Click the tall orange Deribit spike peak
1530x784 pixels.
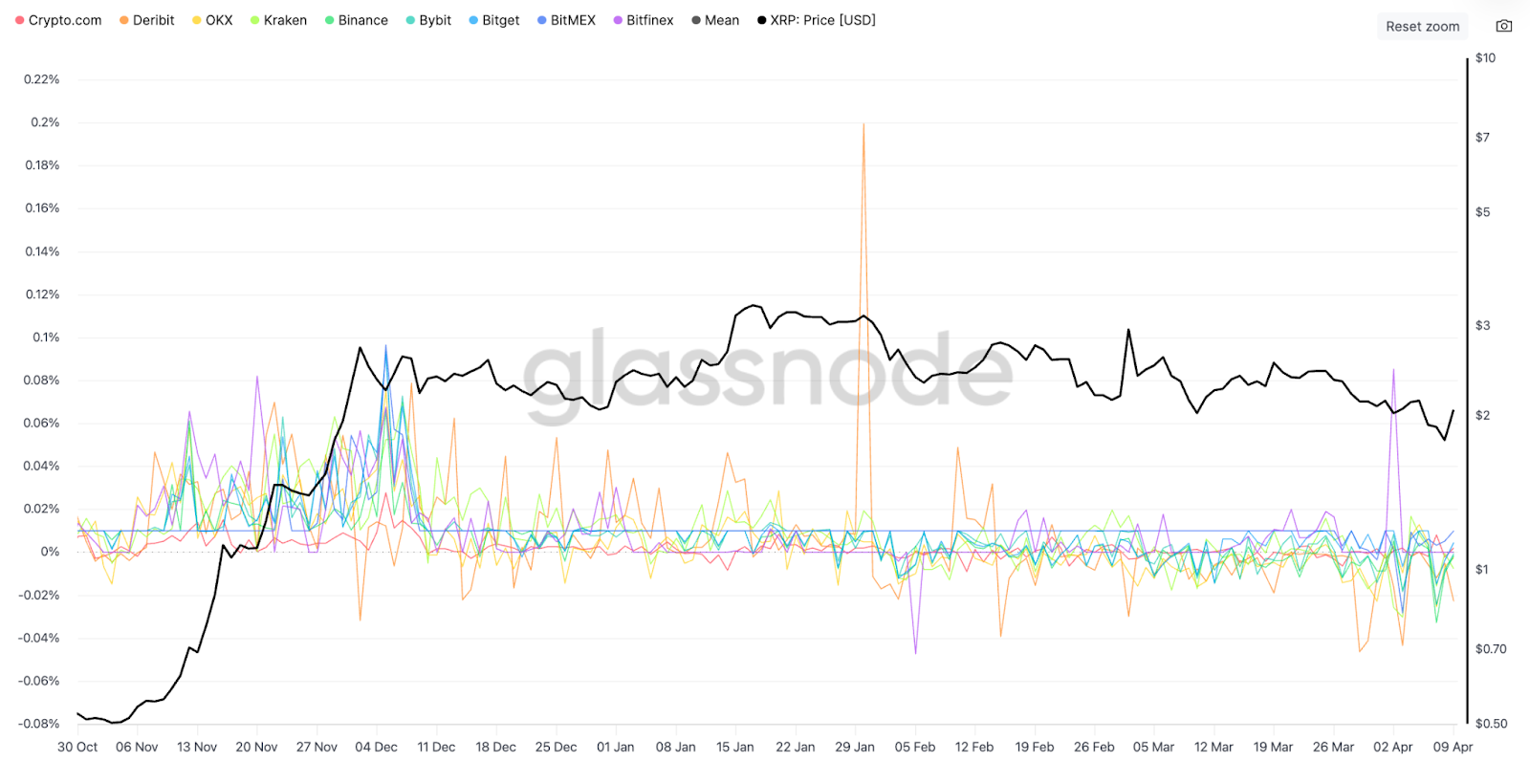(863, 125)
